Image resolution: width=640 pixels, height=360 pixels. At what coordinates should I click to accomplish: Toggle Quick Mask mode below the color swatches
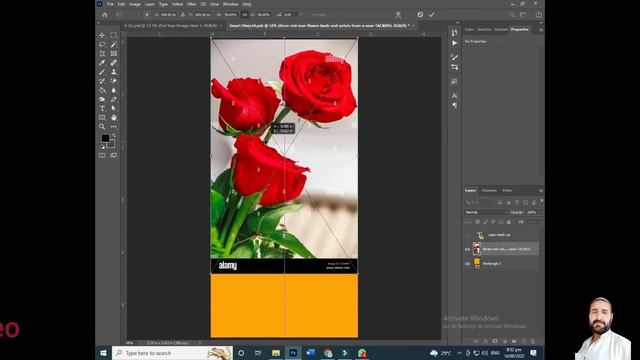pos(102,156)
